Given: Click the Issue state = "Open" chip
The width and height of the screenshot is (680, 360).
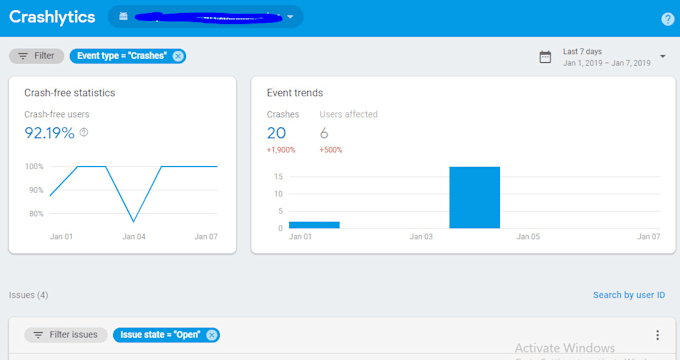Looking at the screenshot, I should [166, 335].
